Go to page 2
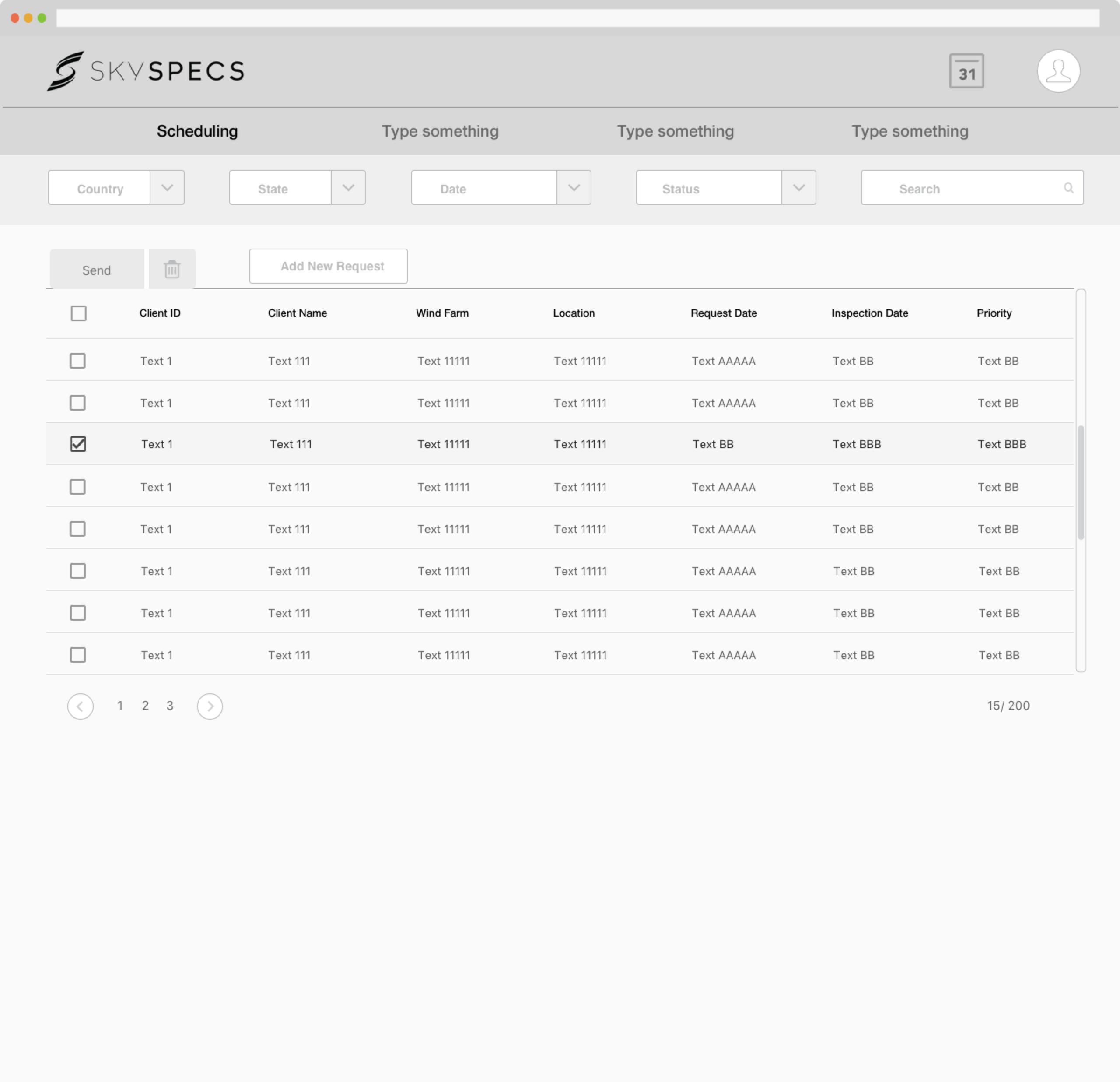Viewport: 1120px width, 1082px height. click(145, 706)
